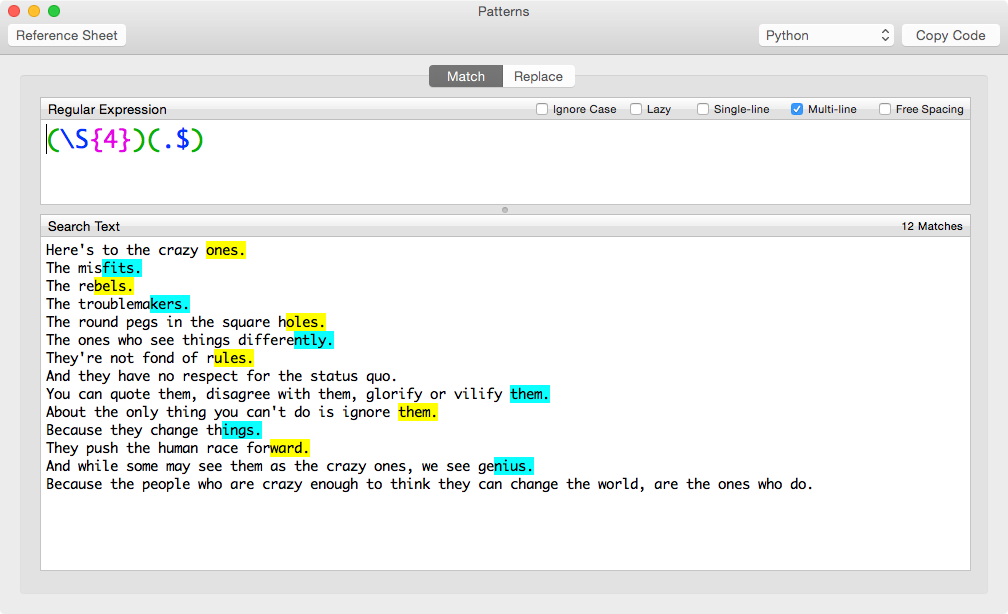Zoom window with green button
Screen dimensions: 1008x614
[54, 11]
